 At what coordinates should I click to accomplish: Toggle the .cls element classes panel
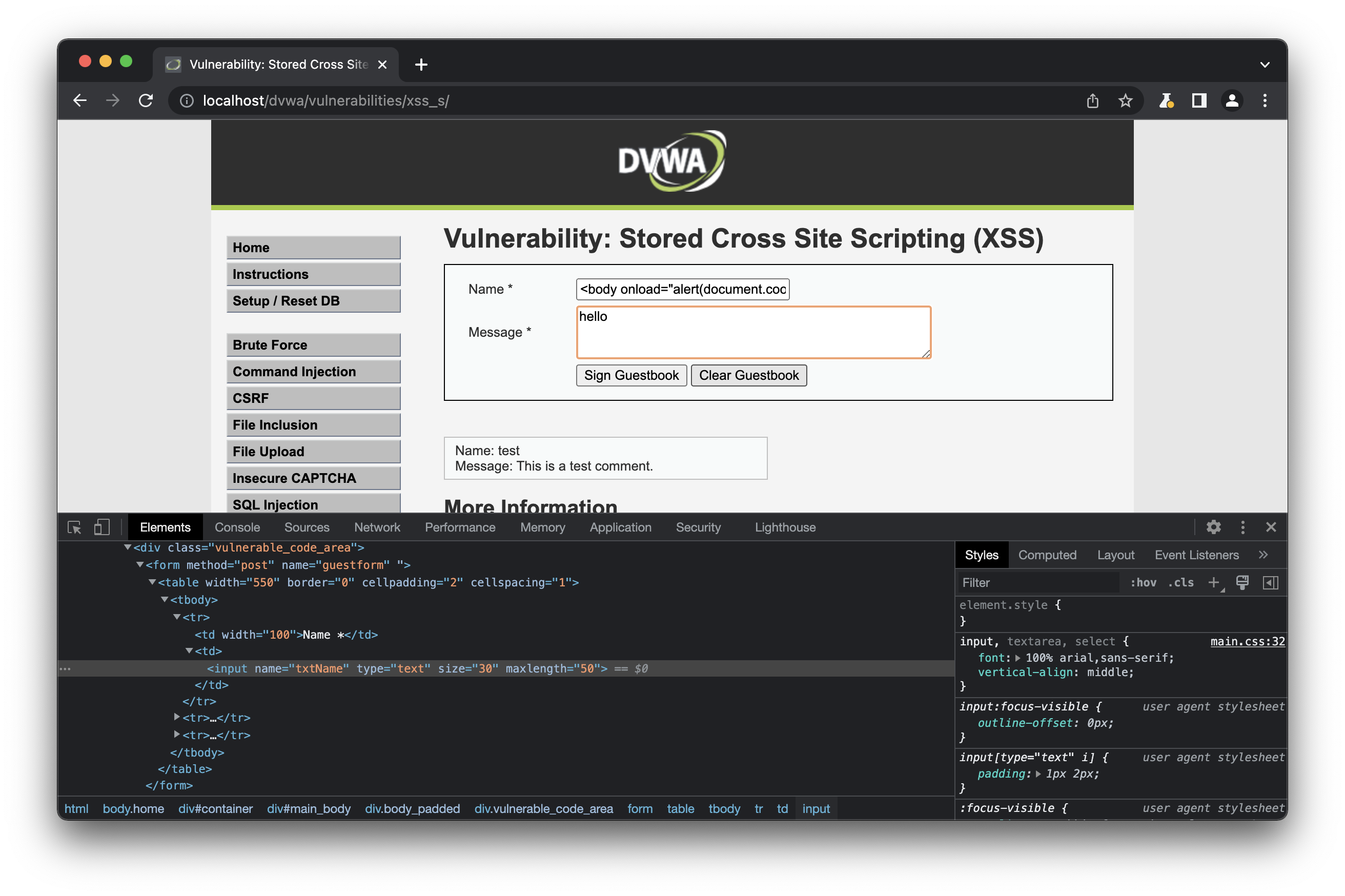pos(1180,582)
